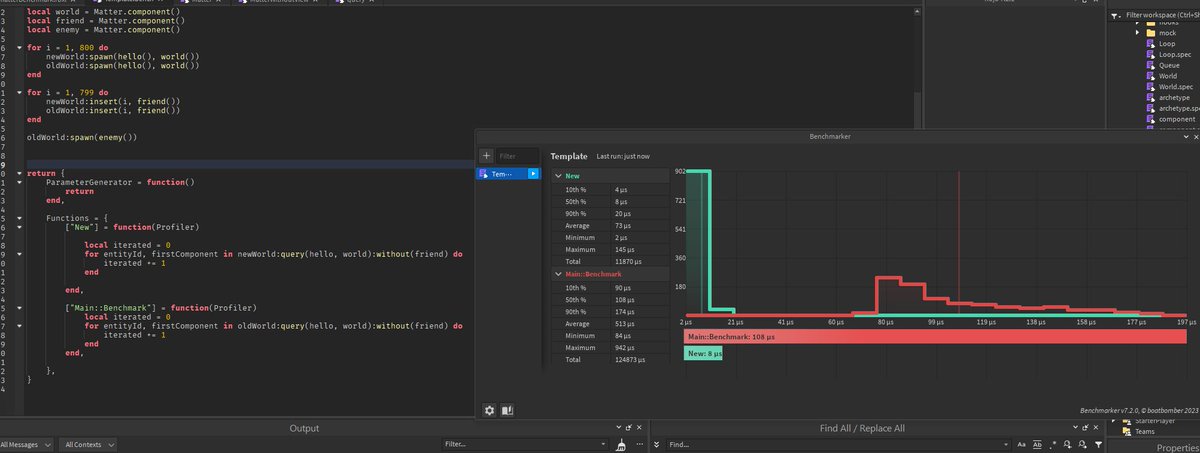Select the Tem… benchmark in the list
1200x453 pixels.
[x=509, y=174]
